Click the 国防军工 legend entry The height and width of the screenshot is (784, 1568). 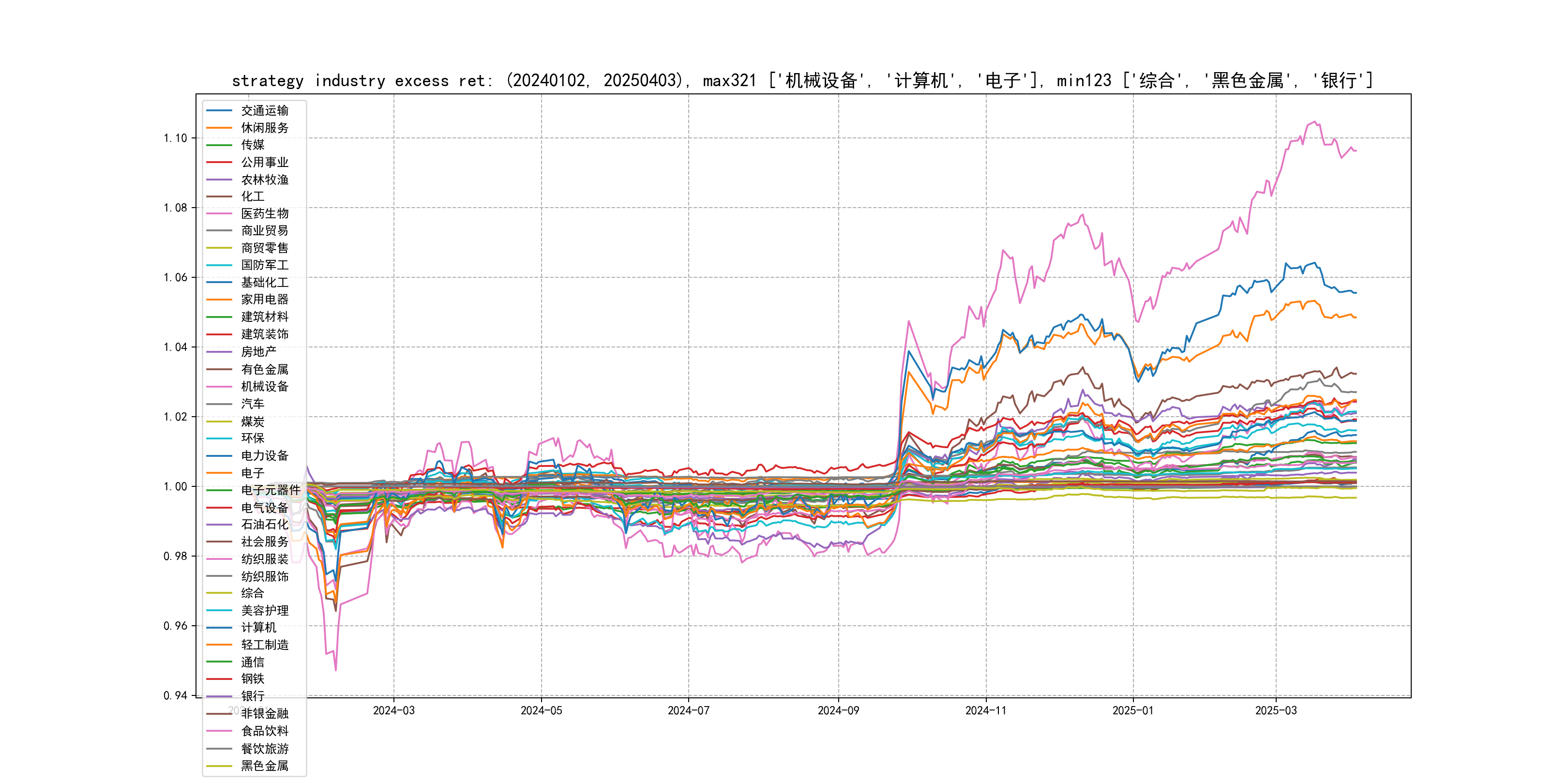tap(264, 265)
